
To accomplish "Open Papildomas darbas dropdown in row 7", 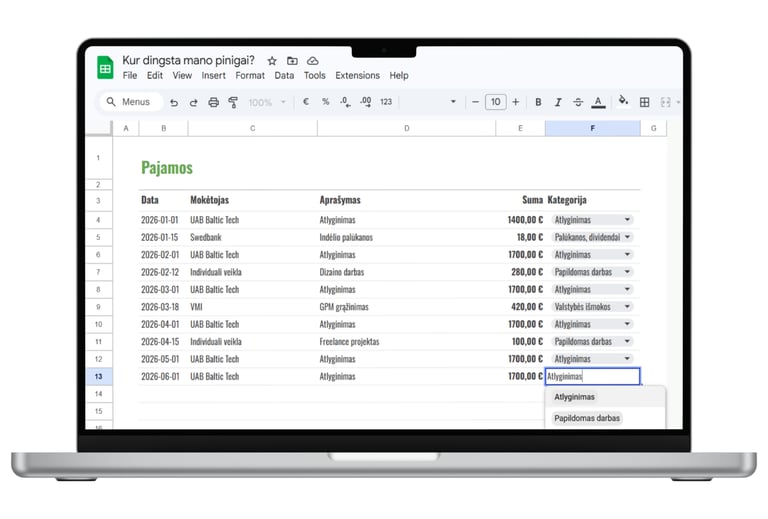I will (x=627, y=272).
